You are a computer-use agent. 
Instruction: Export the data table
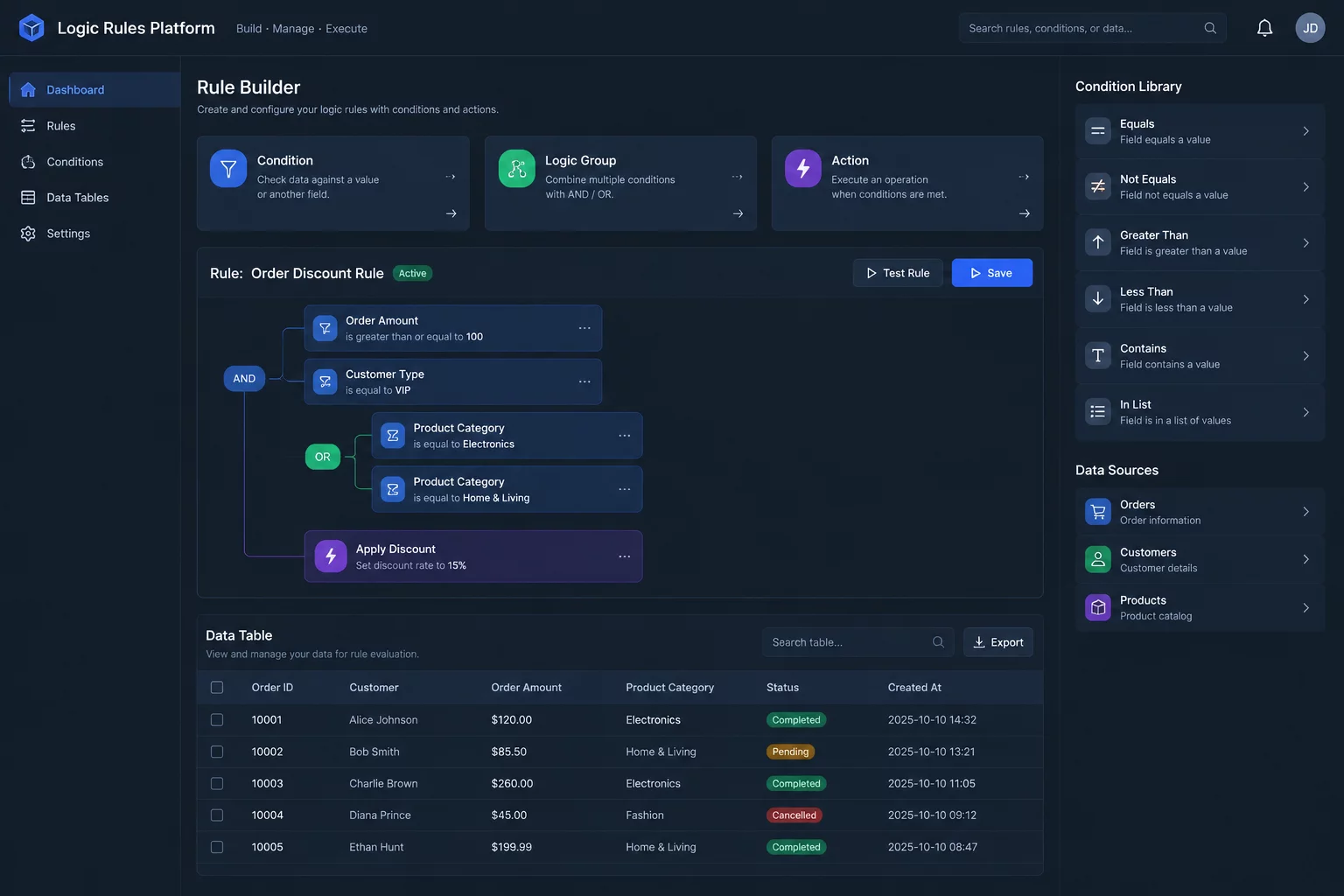point(998,642)
